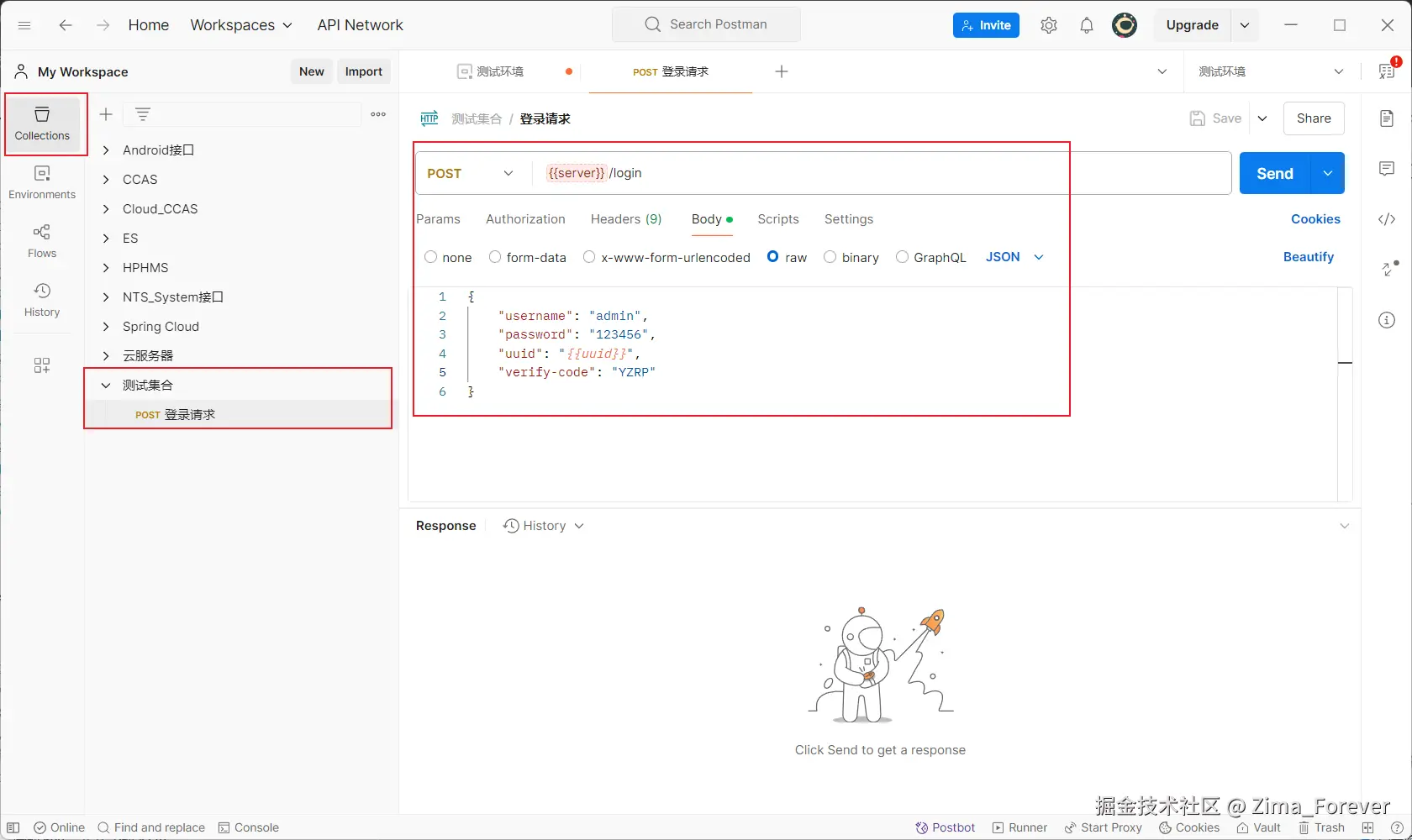Open the environment quick look icon

[1387, 71]
